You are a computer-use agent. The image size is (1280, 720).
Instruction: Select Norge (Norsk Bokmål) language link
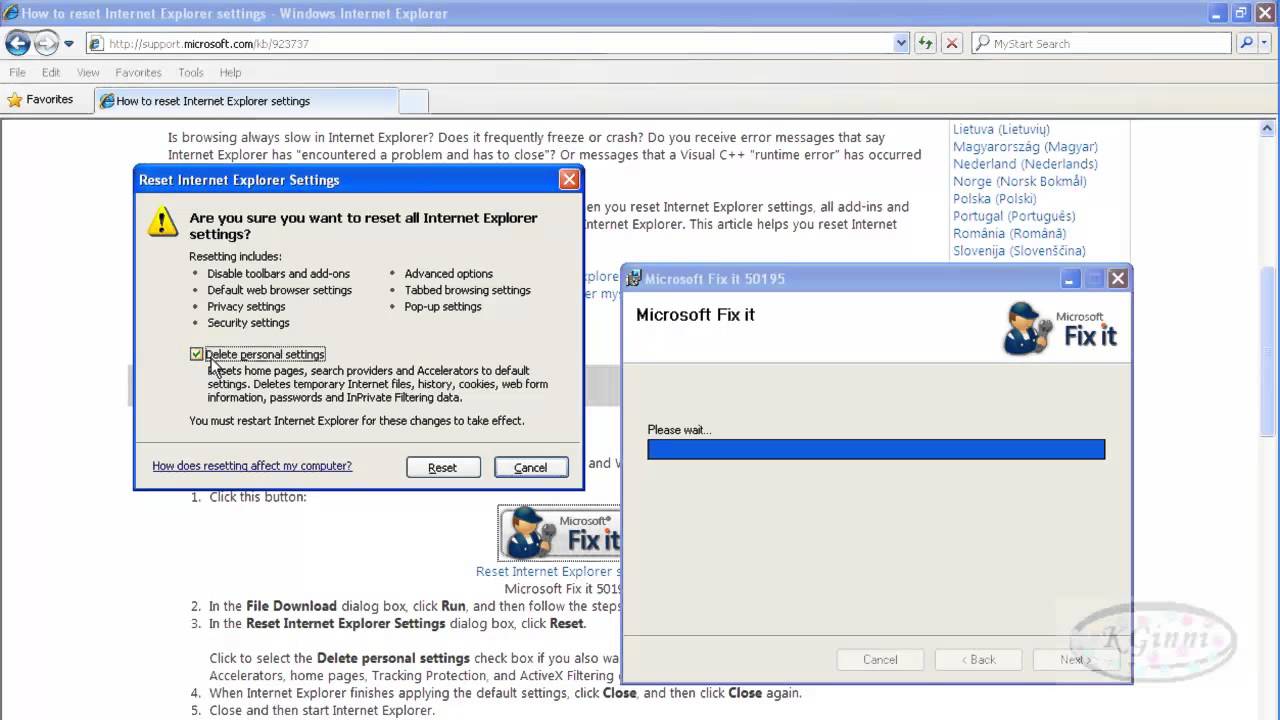1019,181
